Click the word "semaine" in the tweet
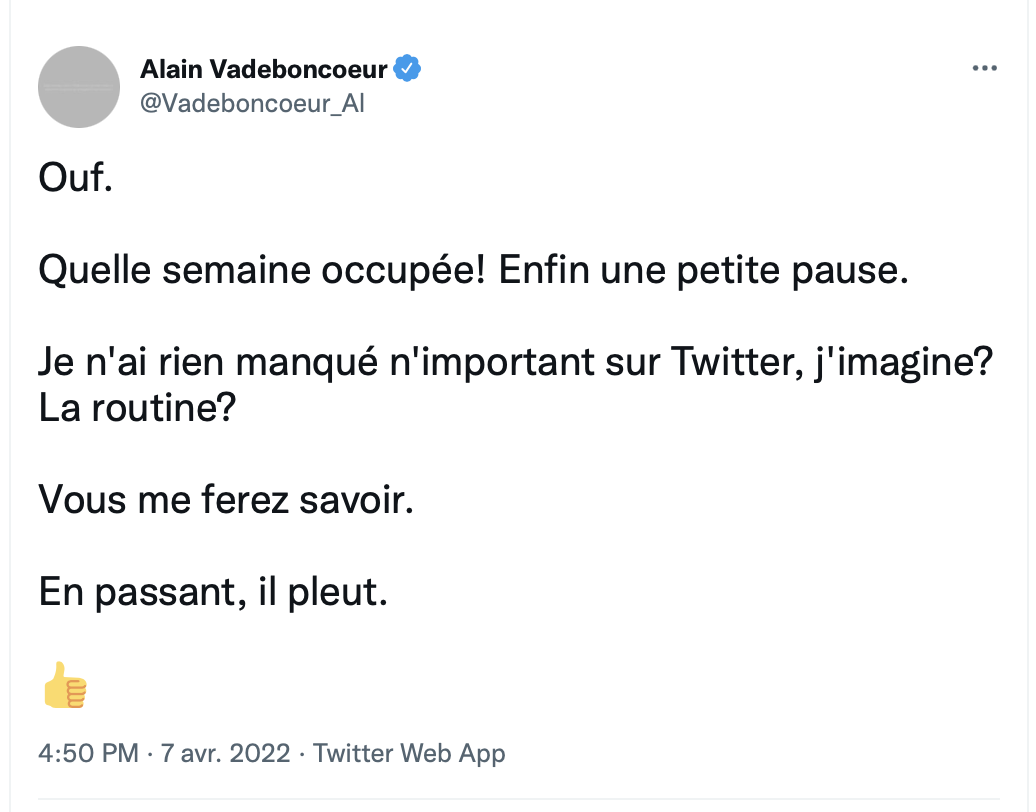 [237, 270]
